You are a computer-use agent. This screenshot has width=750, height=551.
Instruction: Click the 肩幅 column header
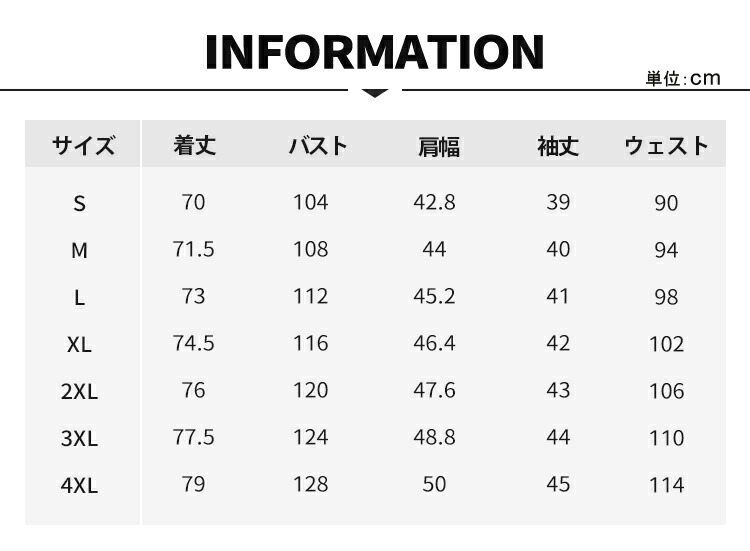(438, 147)
